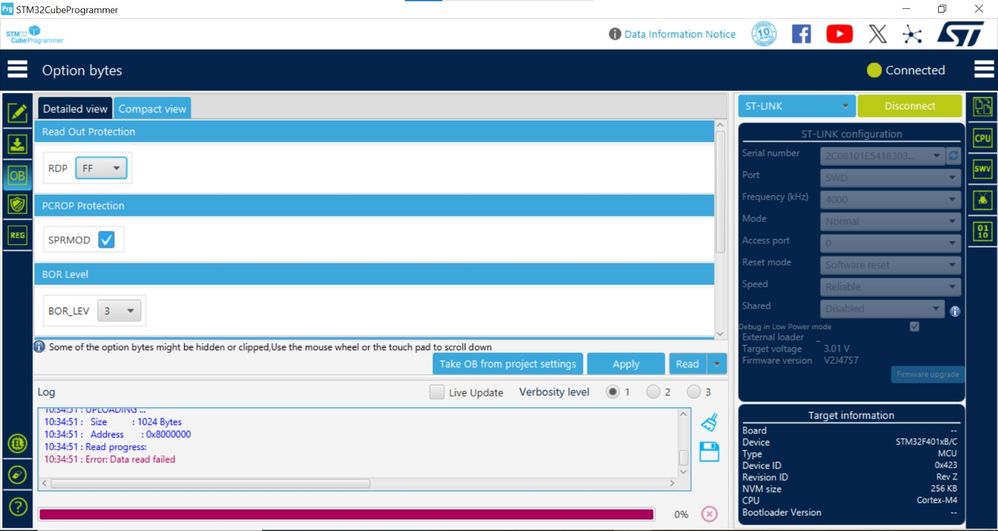Cancel the operation with X circle icon
Image resolution: width=998 pixels, height=531 pixels.
pyautogui.click(x=709, y=514)
